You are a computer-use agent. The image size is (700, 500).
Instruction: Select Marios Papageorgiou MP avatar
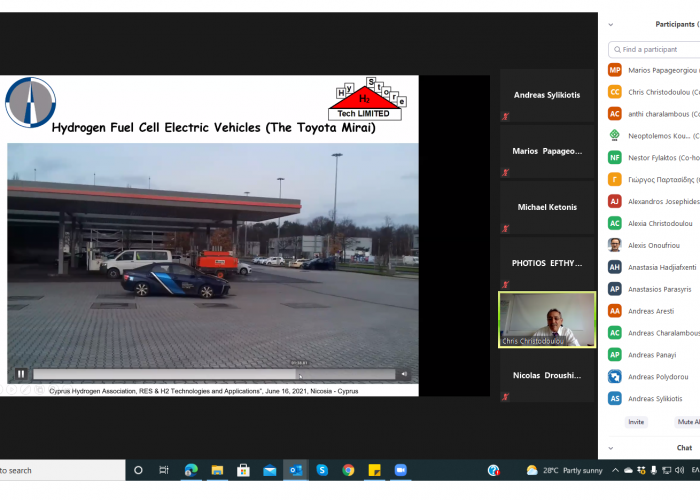pyautogui.click(x=615, y=70)
